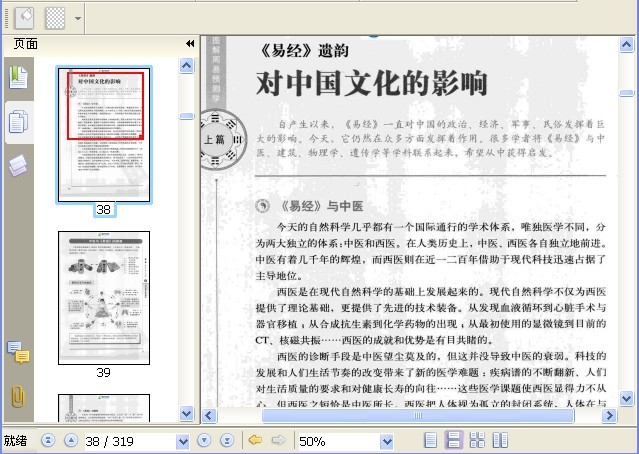
Task: Click document horizontal scroll left arrow
Action: pos(209,416)
